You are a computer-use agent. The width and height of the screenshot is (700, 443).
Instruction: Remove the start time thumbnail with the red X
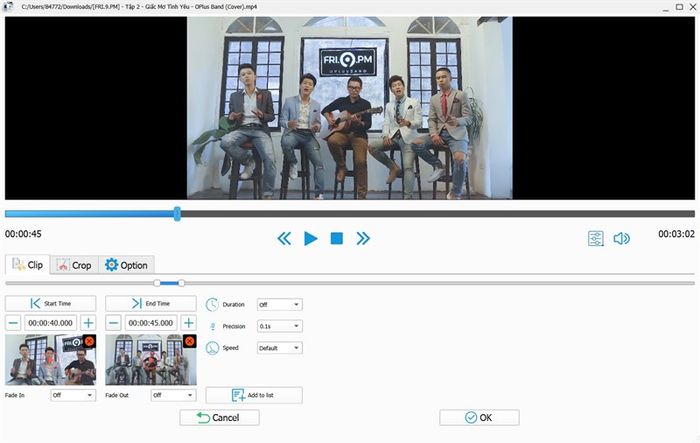tap(89, 342)
